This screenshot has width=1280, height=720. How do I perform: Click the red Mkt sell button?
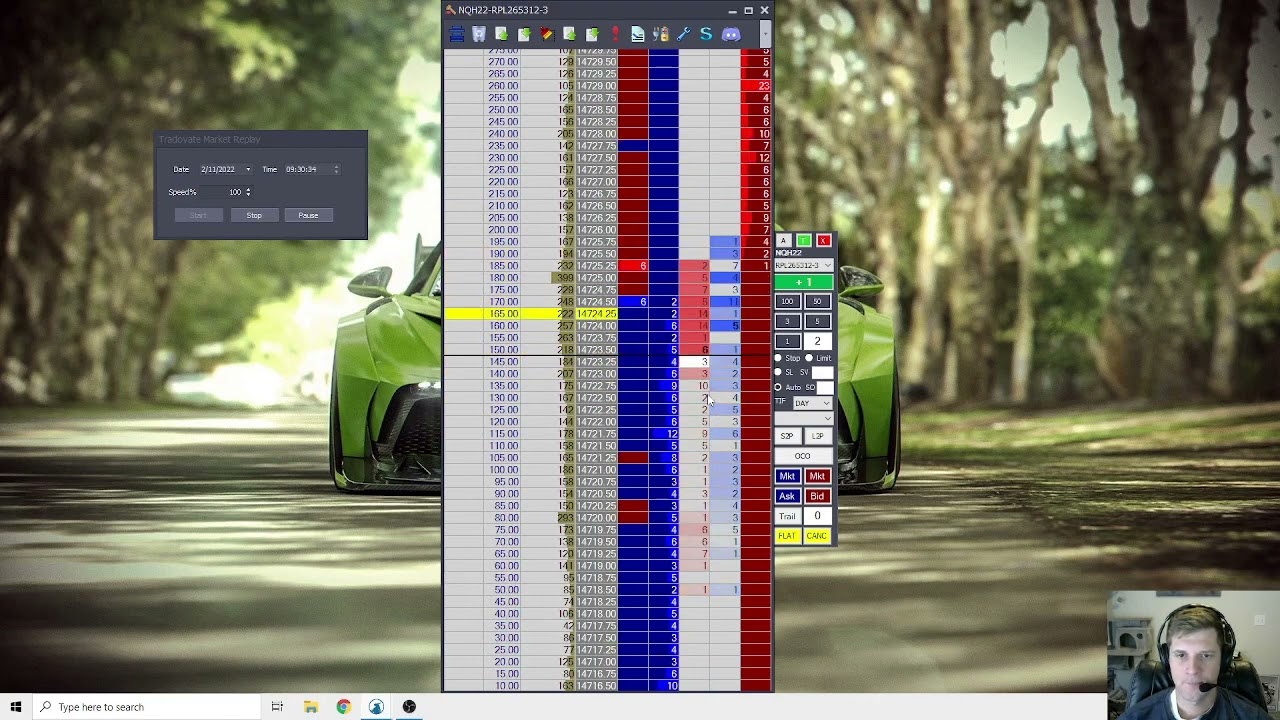(x=817, y=477)
